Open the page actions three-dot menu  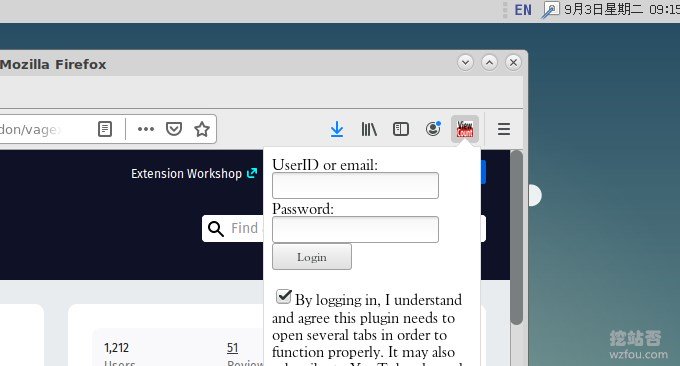pos(146,129)
